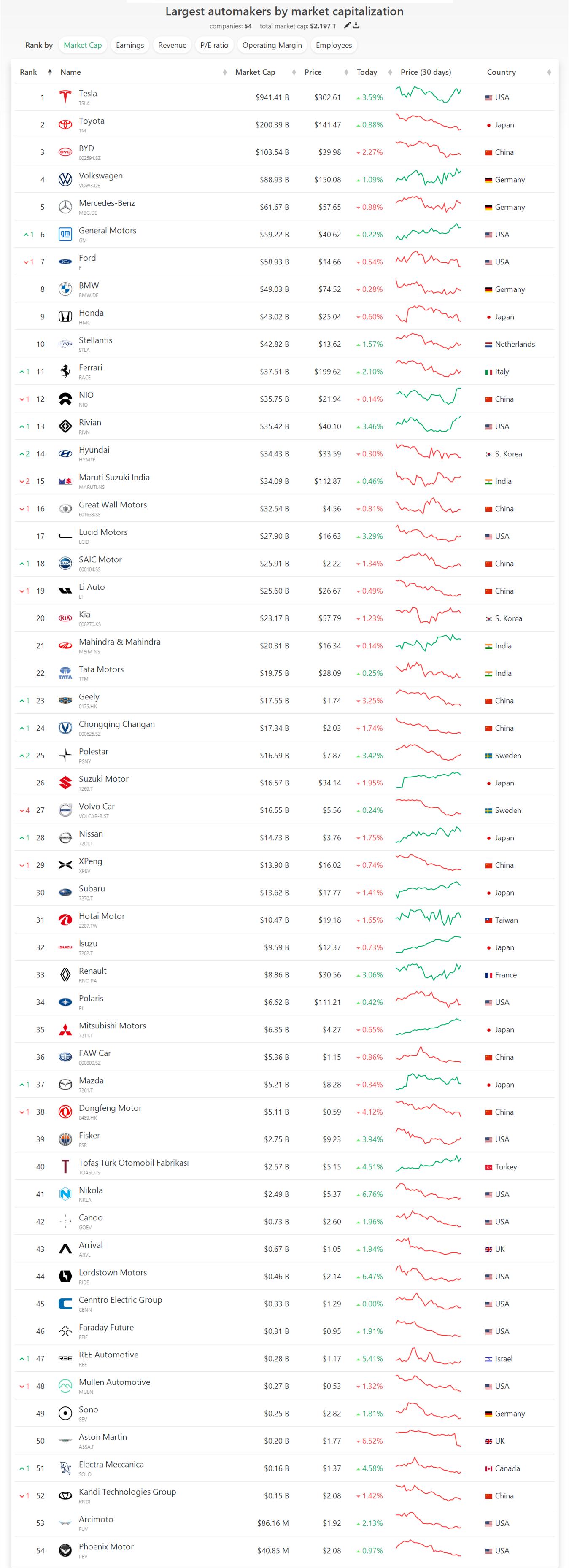
Task: Switch ranking to P/E ratio
Action: pos(214,45)
